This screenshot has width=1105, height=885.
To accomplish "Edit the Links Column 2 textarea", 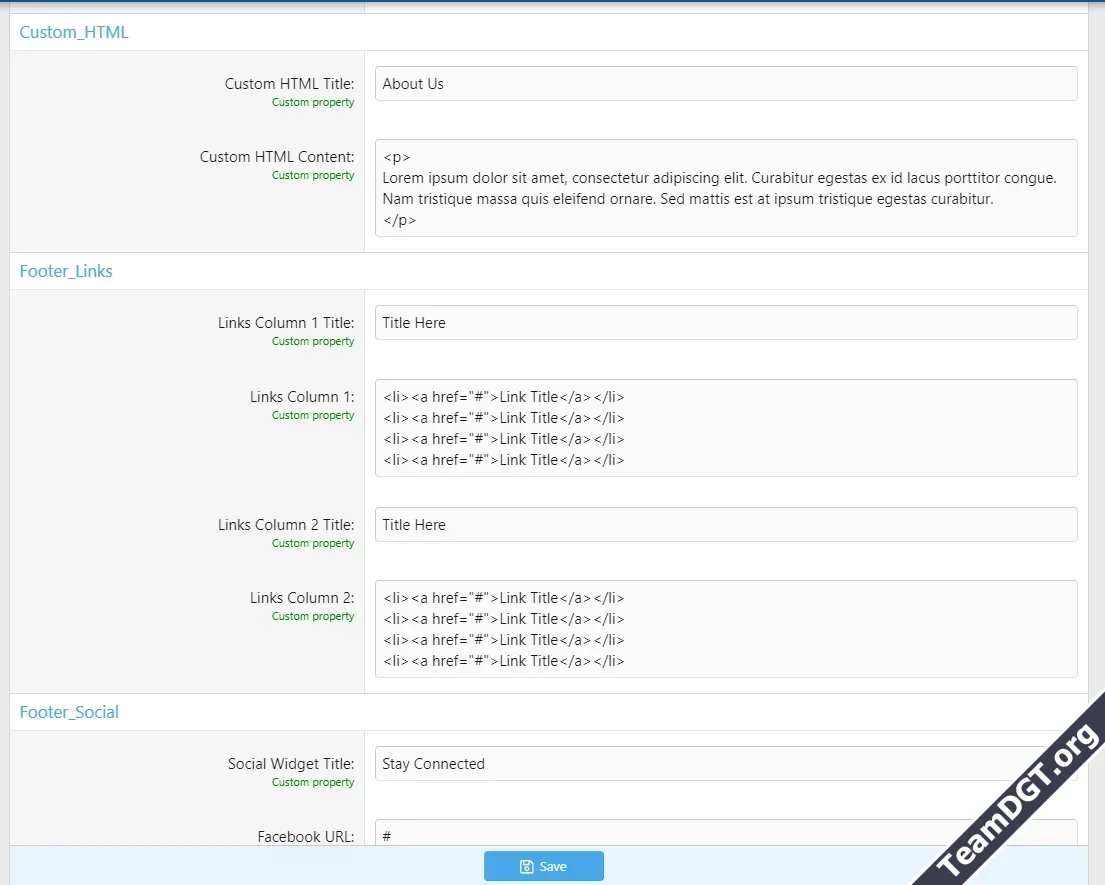I will coord(726,629).
